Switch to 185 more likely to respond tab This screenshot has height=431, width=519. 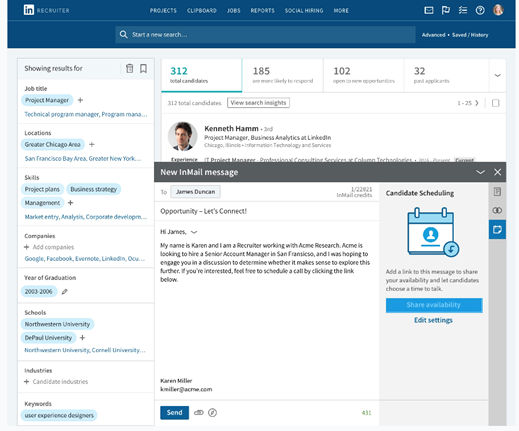pyautogui.click(x=283, y=75)
